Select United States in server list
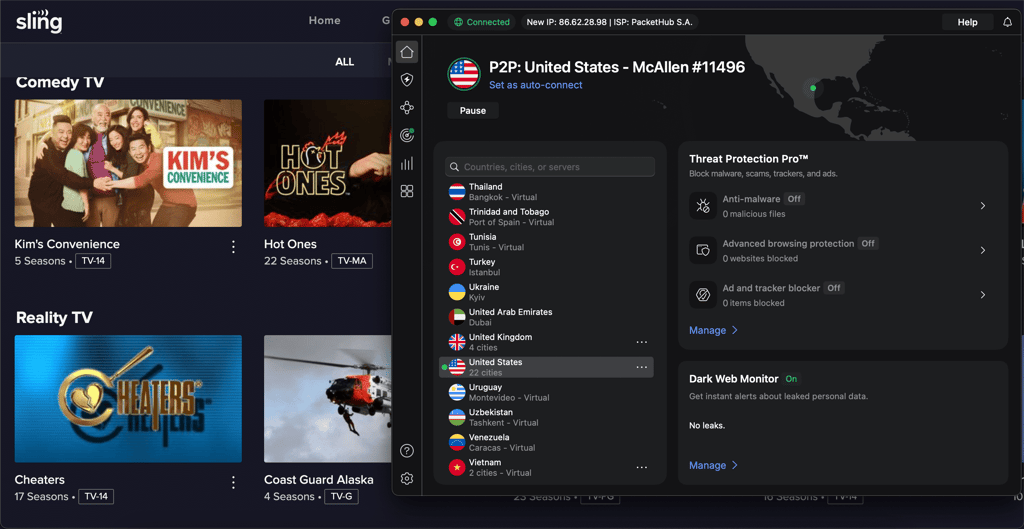1024x529 pixels. 547,367
